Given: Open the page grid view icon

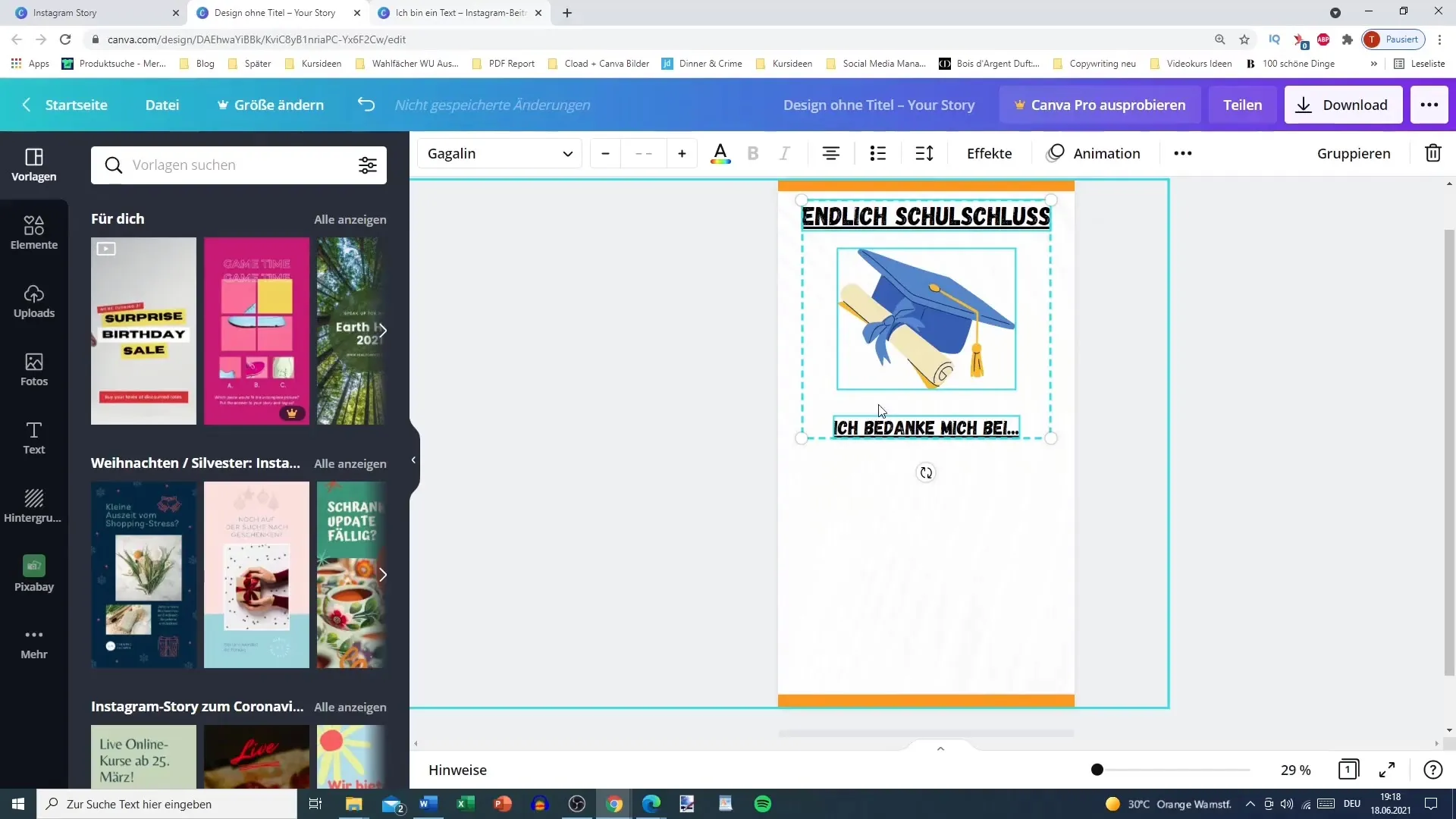Looking at the screenshot, I should (1348, 770).
